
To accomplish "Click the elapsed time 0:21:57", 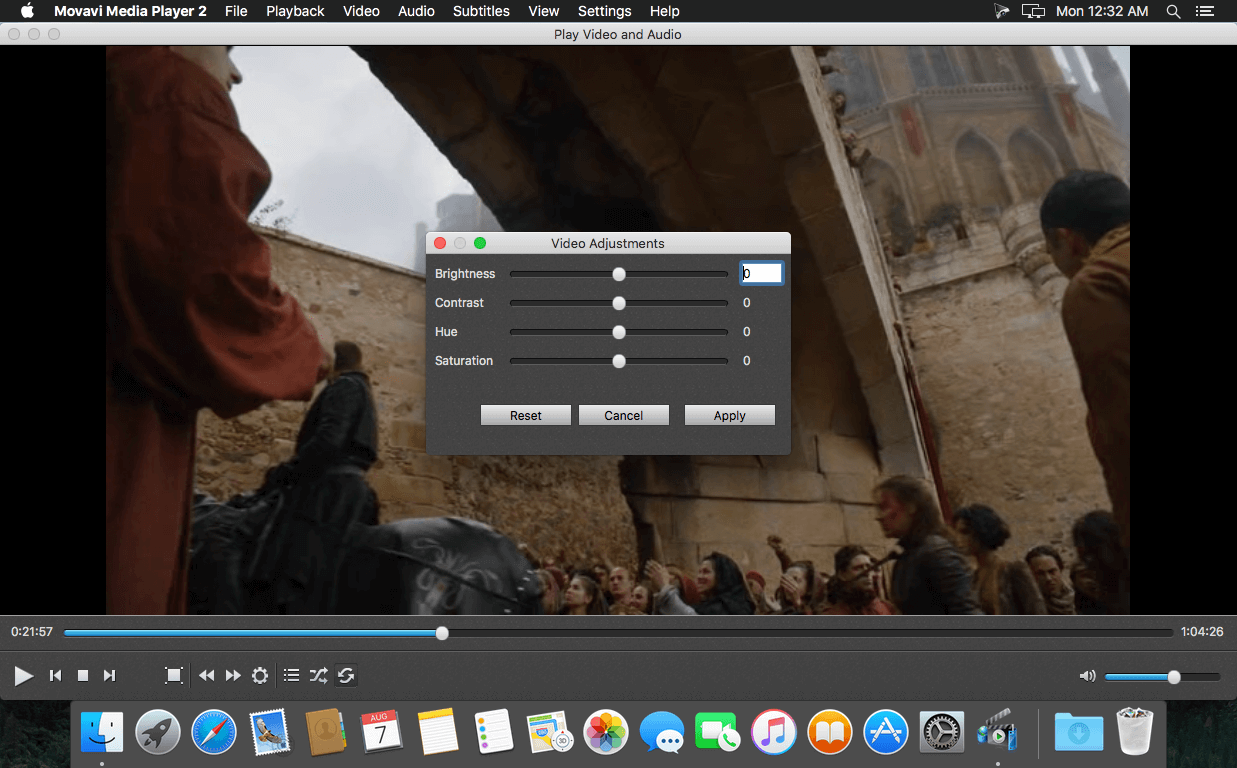I will 32,632.
